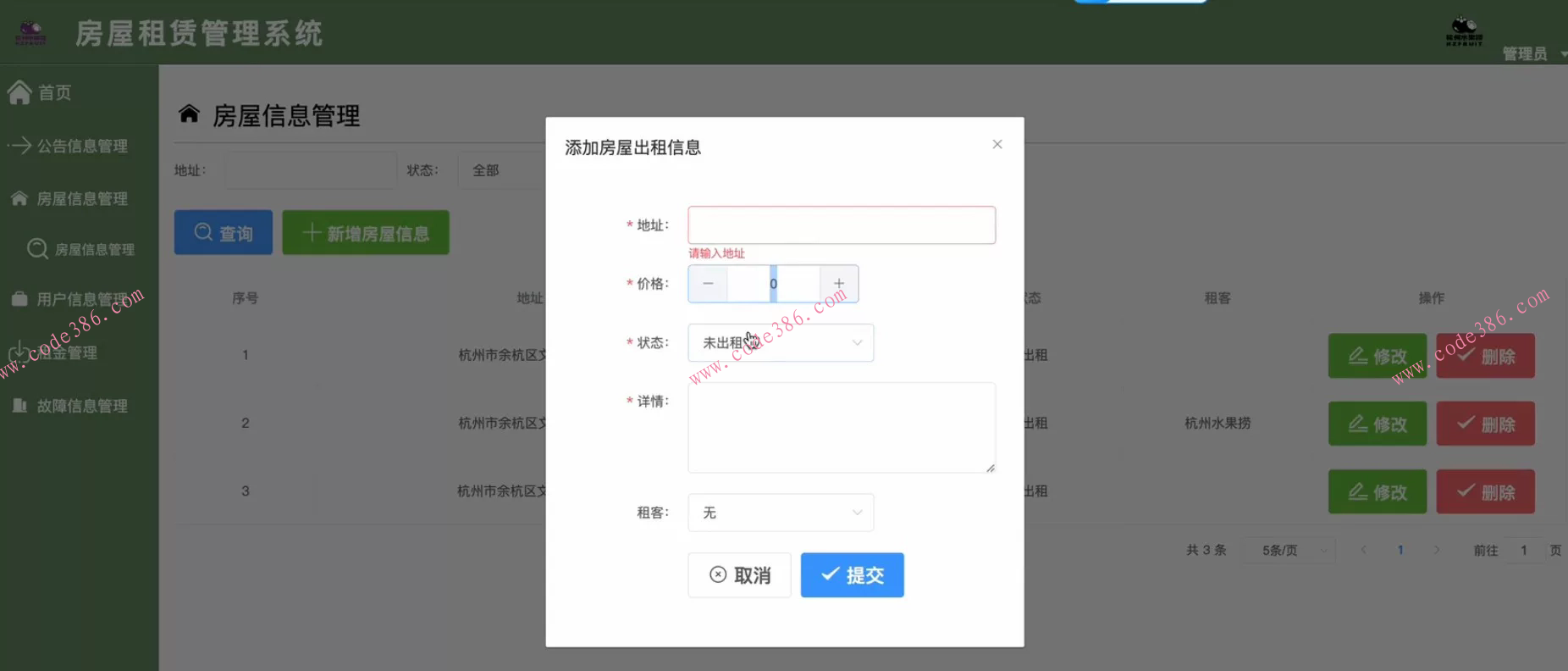The image size is (1568, 671).
Task: Click the next page arrow
Action: coord(1437,550)
